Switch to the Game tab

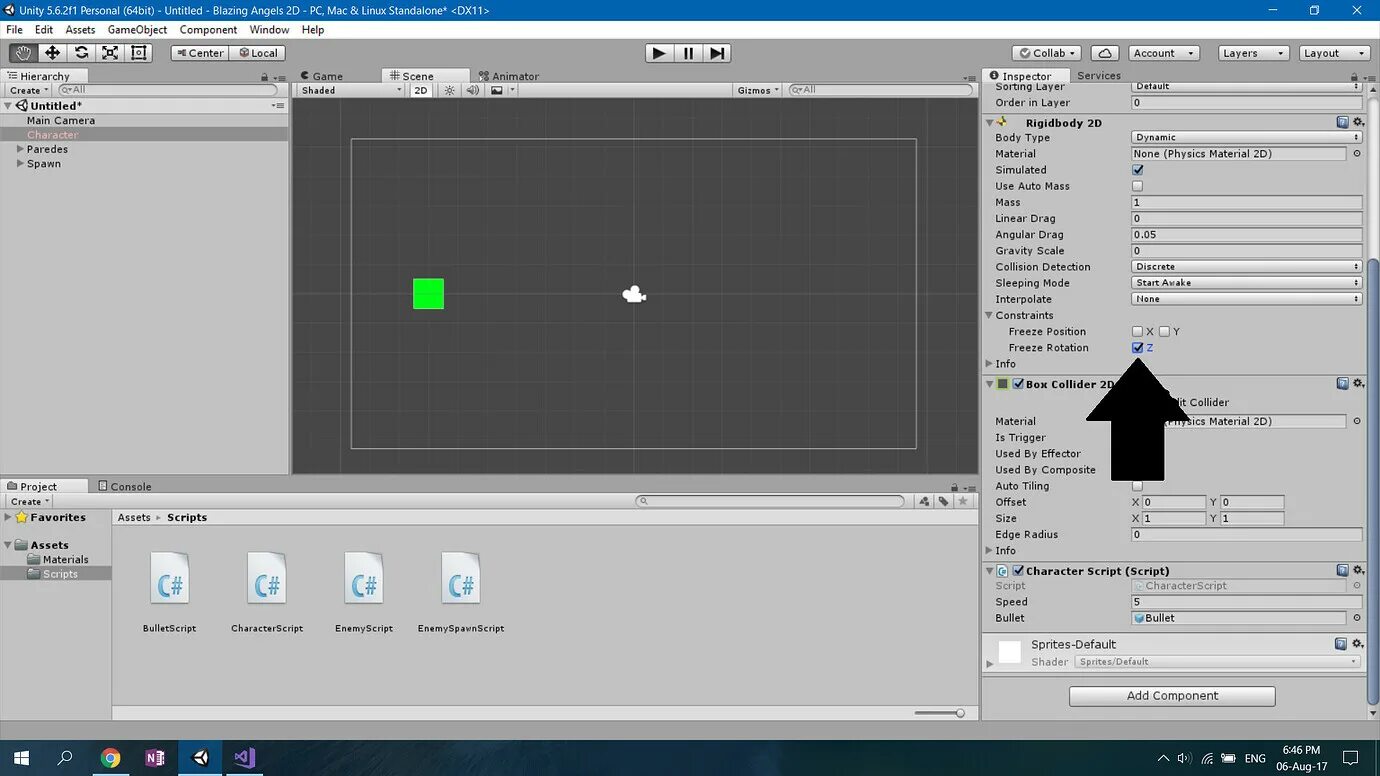click(x=321, y=76)
